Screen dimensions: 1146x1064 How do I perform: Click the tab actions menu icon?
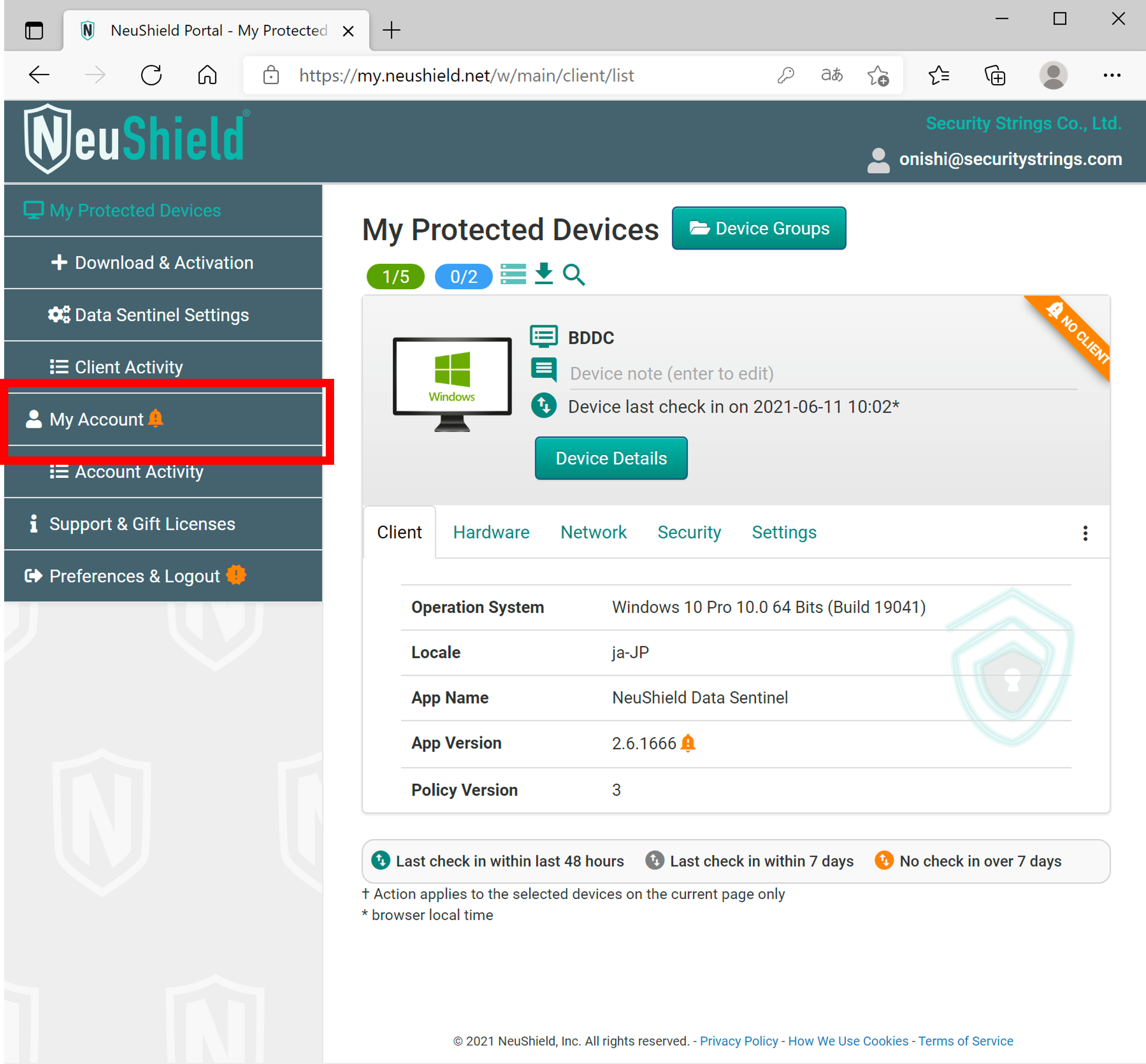point(34,30)
